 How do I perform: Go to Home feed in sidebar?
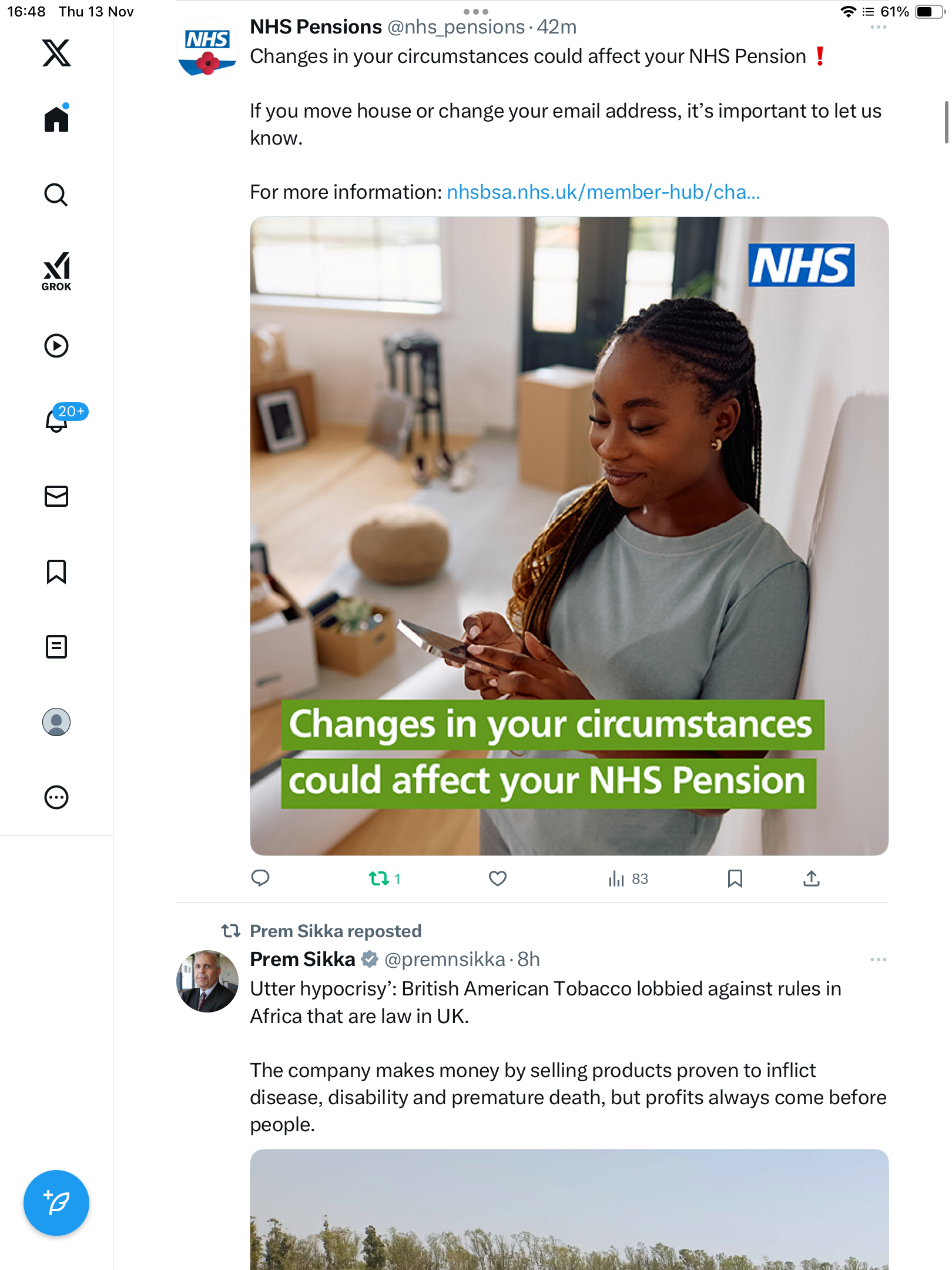56,118
